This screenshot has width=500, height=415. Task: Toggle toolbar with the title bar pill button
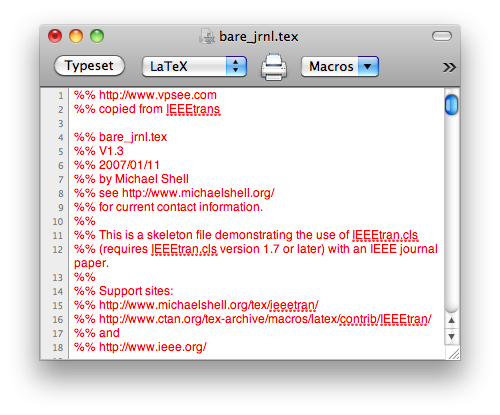point(442,36)
